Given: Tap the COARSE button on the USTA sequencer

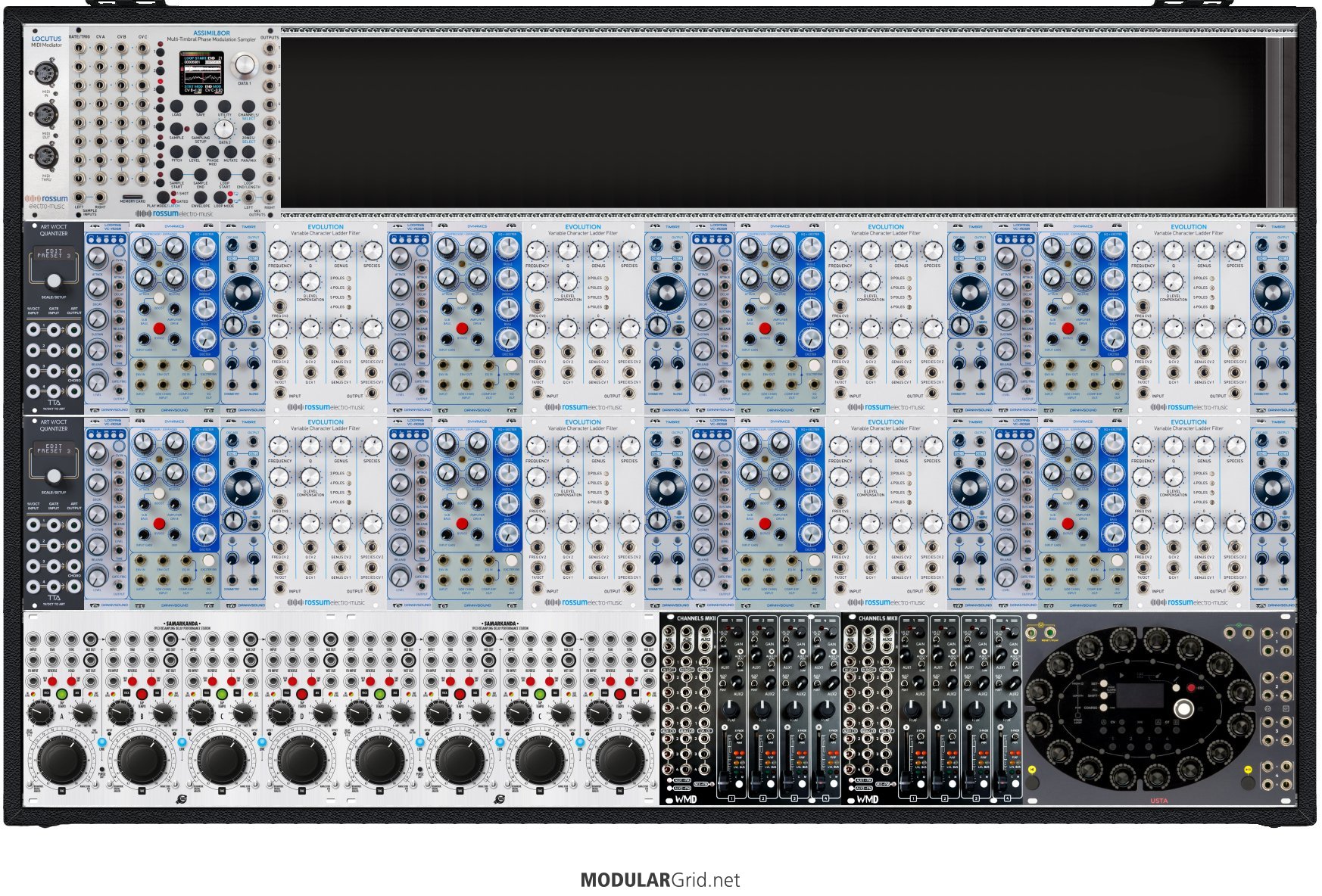Looking at the screenshot, I should coord(1103,708).
